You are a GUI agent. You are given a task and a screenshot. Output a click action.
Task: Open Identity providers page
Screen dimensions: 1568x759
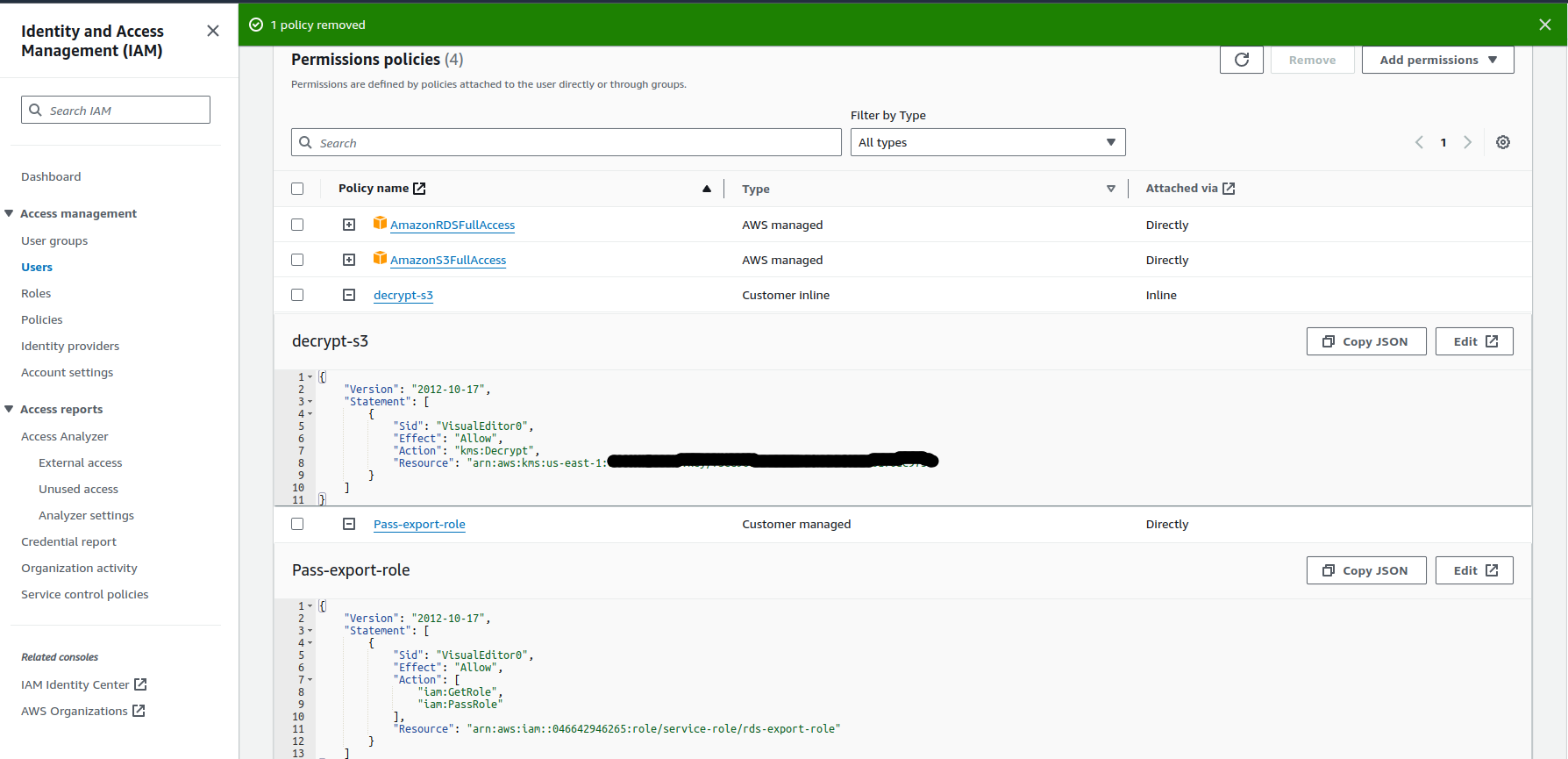coord(70,346)
